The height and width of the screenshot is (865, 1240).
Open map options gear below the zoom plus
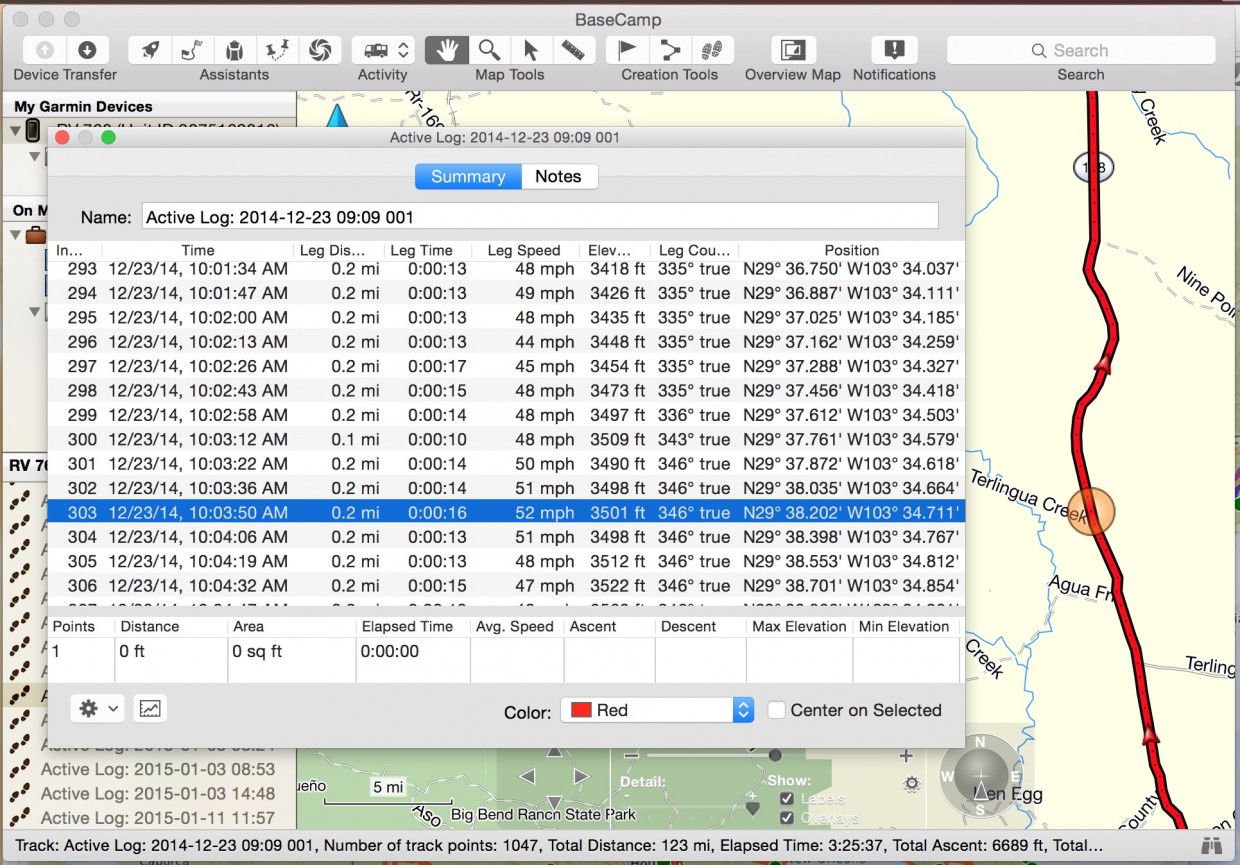coord(911,785)
